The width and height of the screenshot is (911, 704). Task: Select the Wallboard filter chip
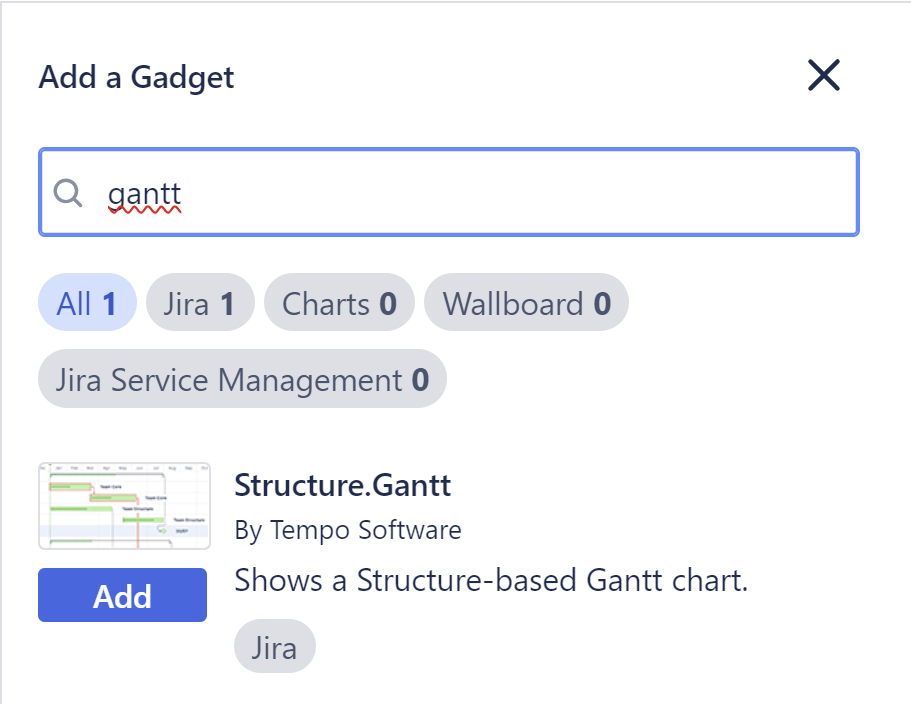527,302
